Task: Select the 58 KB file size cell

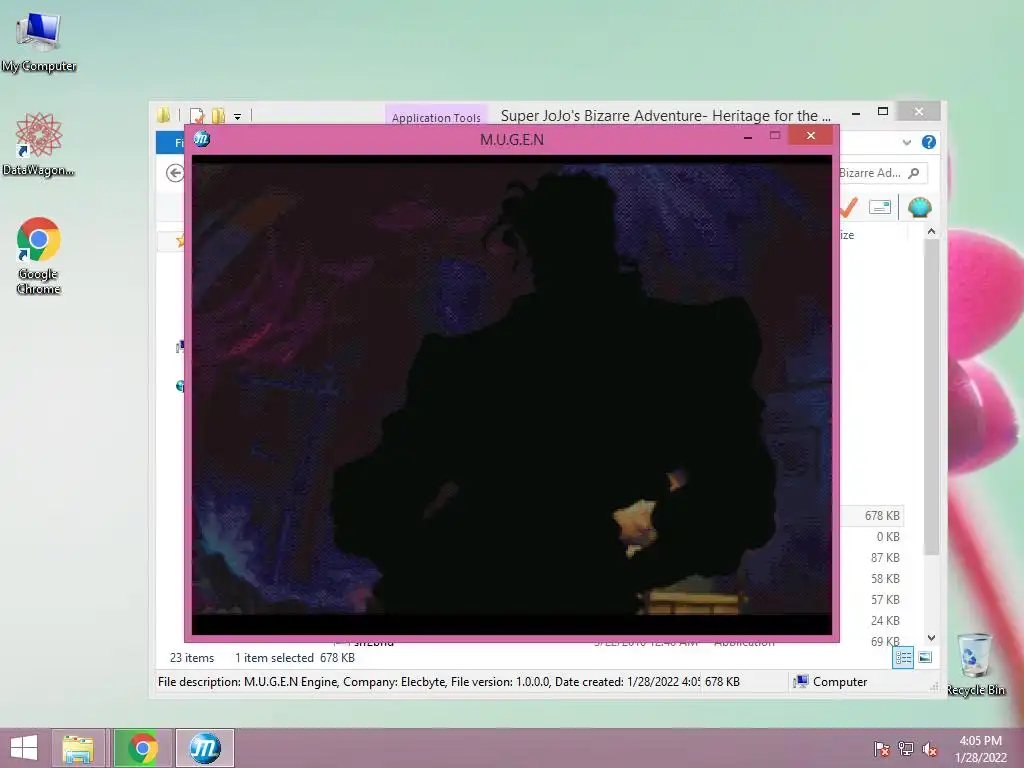Action: (885, 579)
